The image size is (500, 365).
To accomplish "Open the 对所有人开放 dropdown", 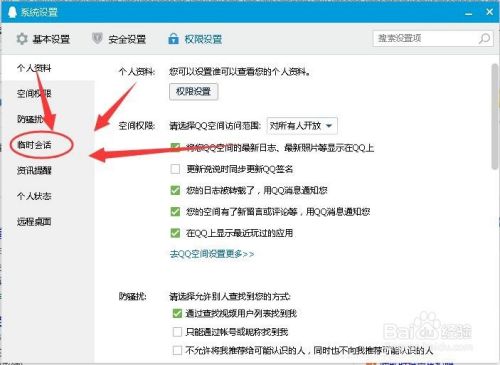I will (302, 126).
